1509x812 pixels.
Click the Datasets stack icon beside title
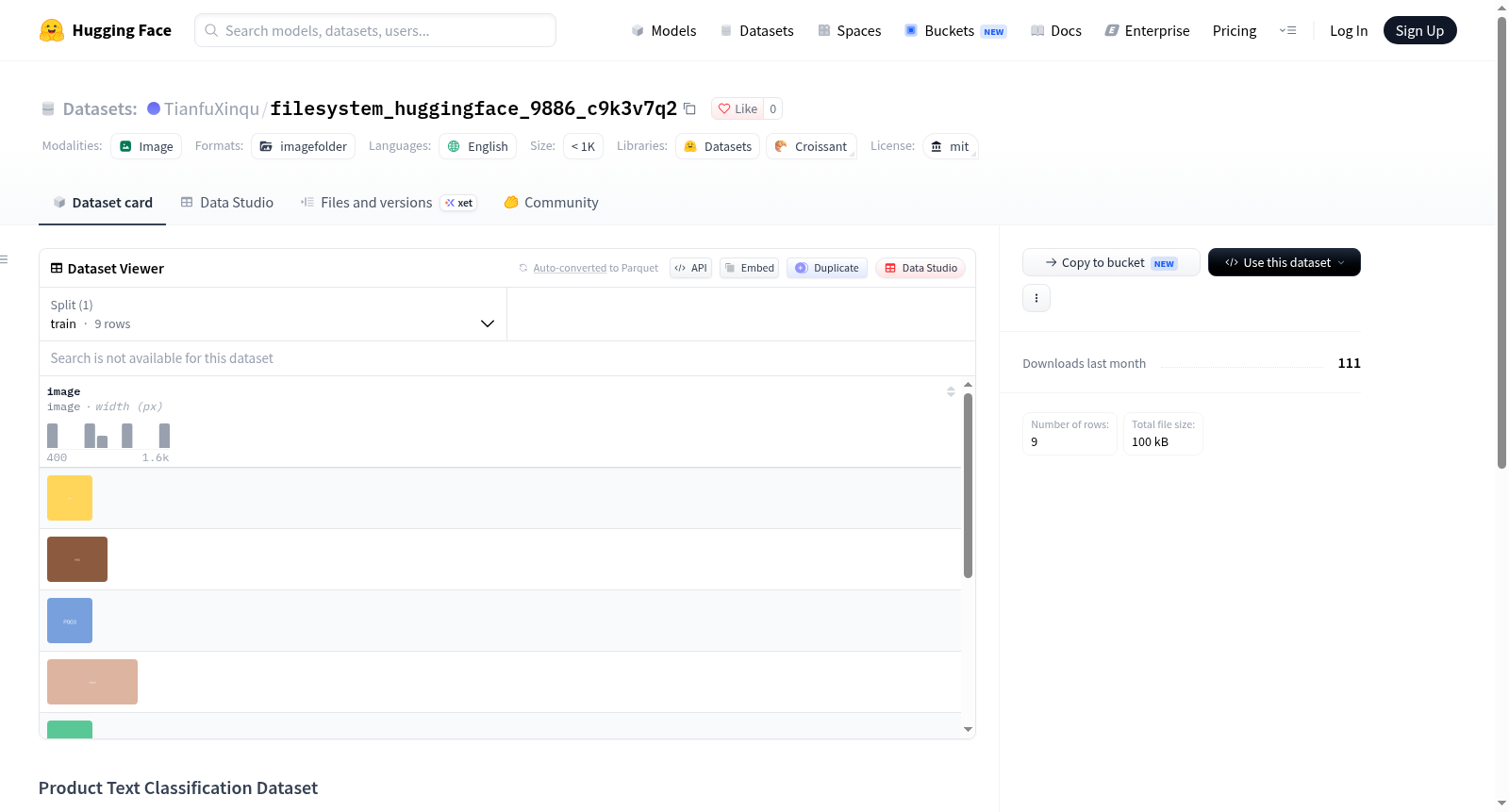[48, 108]
